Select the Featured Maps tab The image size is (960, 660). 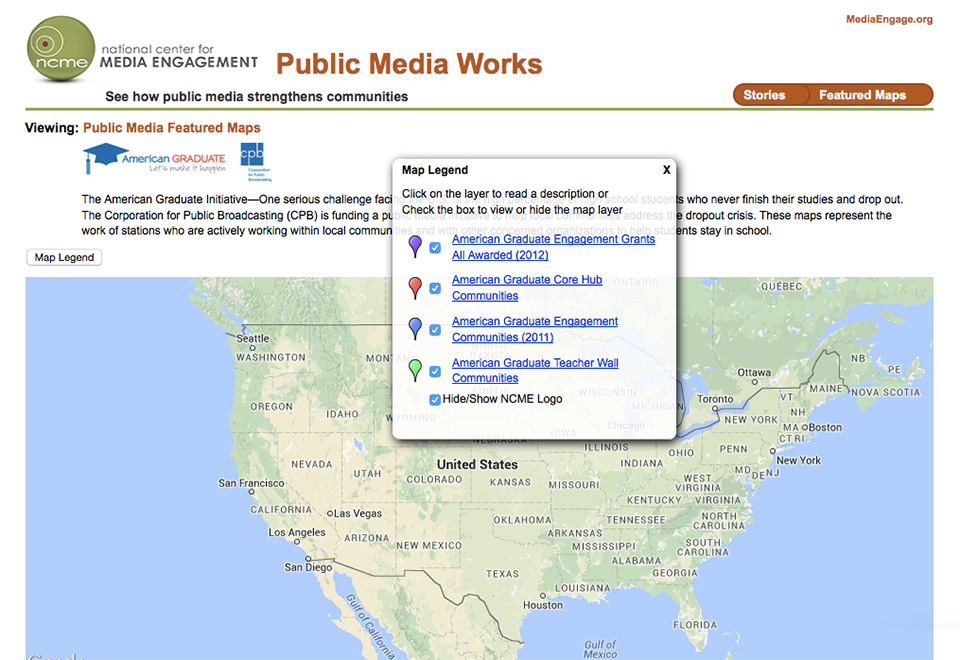pyautogui.click(x=862, y=94)
